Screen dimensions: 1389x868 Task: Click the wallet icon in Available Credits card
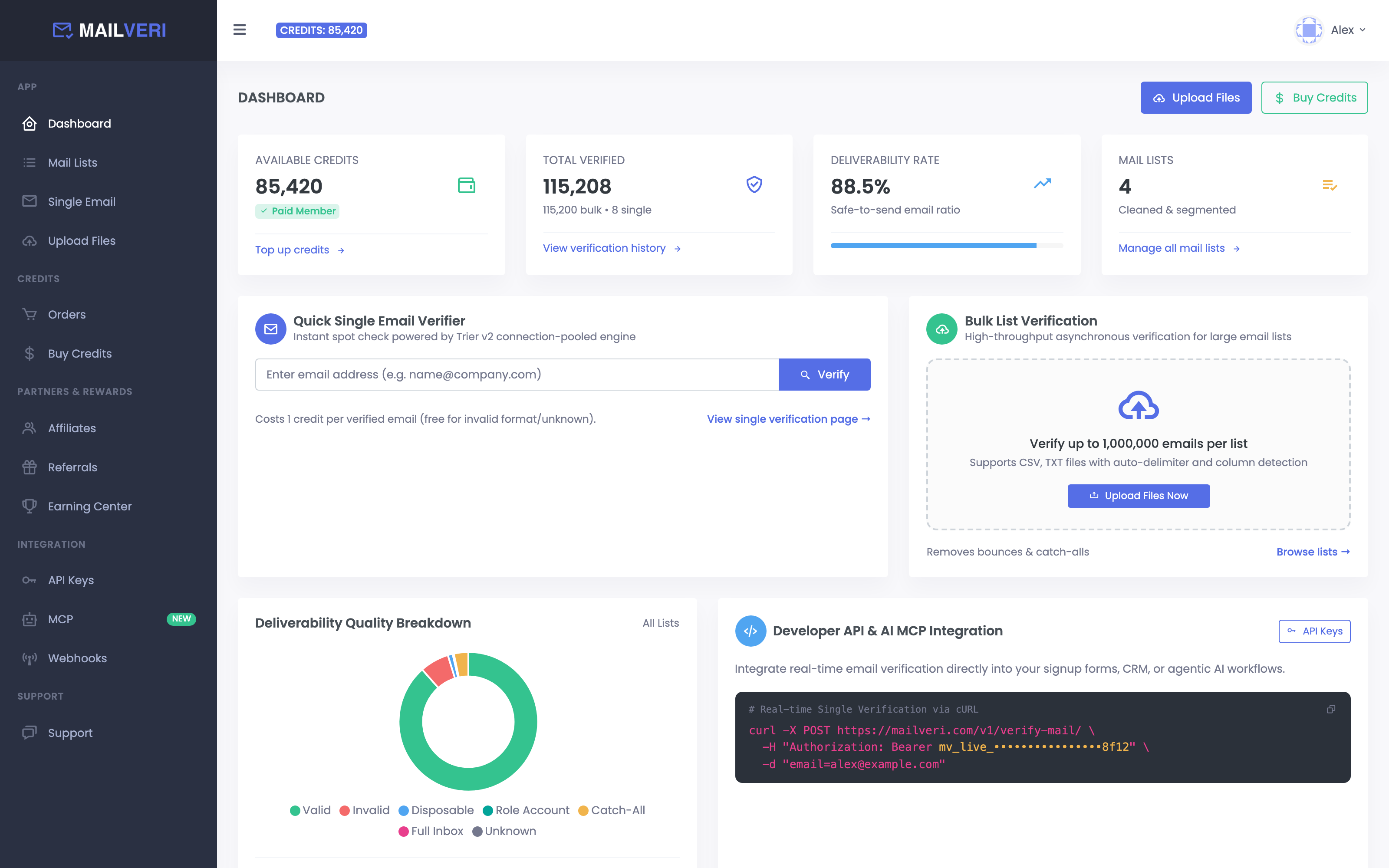click(x=466, y=185)
